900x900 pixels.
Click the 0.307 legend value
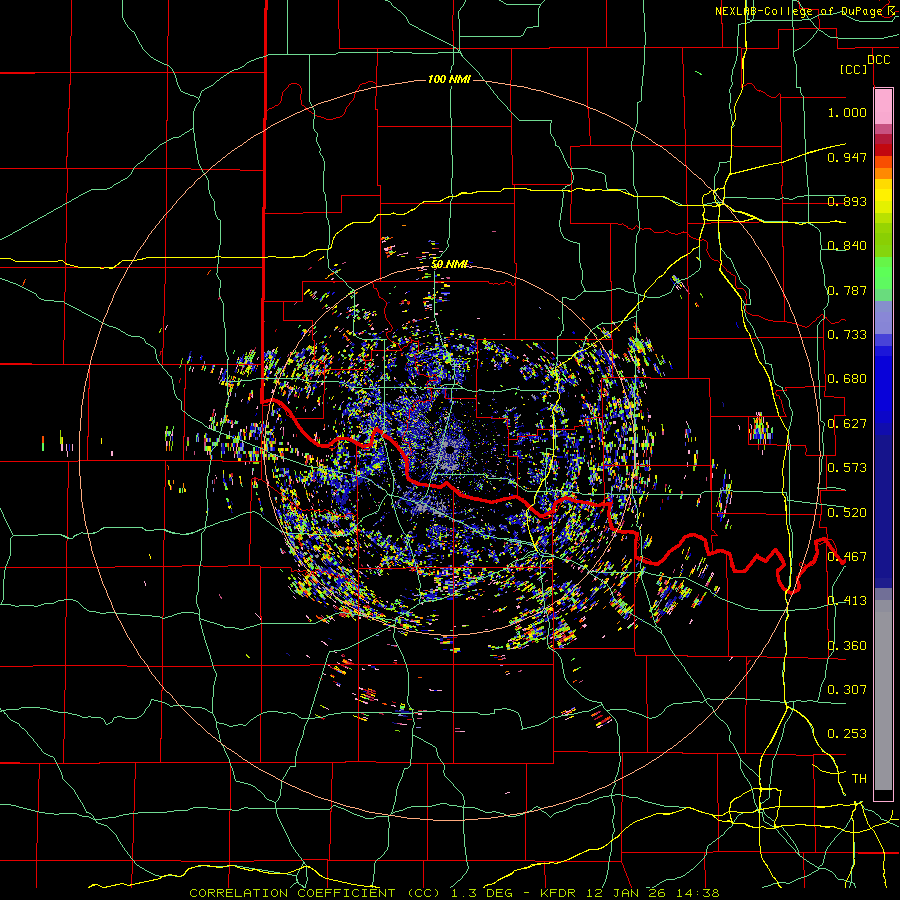click(847, 690)
